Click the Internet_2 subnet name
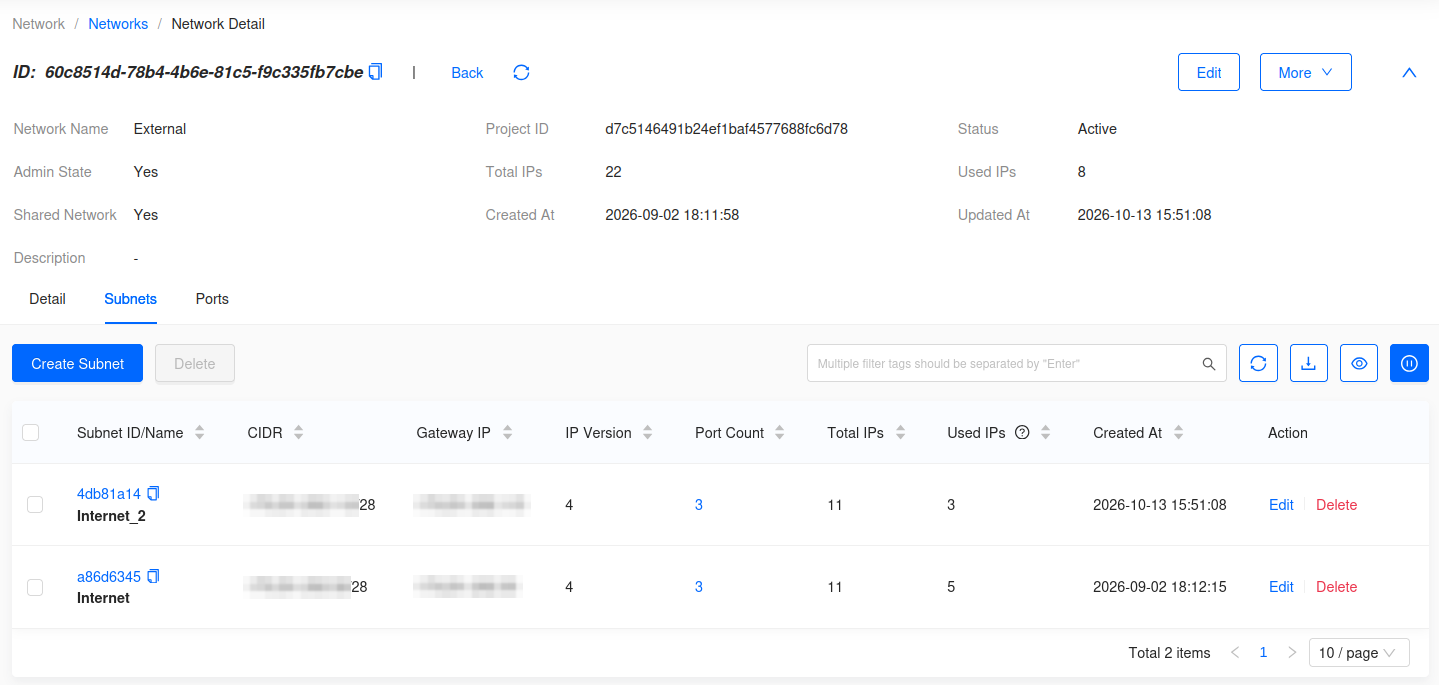The image size is (1439, 685). point(111,516)
